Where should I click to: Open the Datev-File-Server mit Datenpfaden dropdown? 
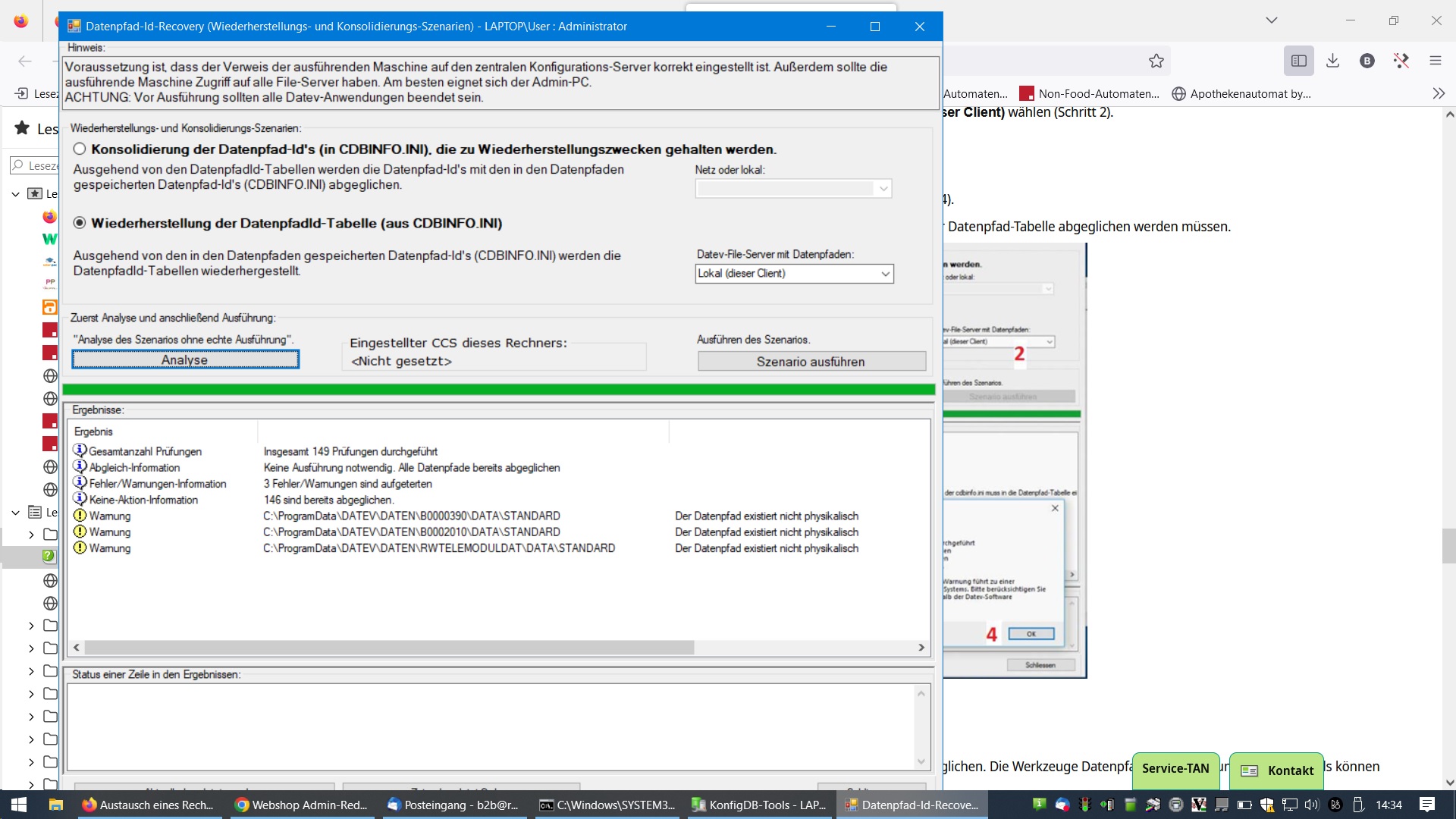(794, 274)
